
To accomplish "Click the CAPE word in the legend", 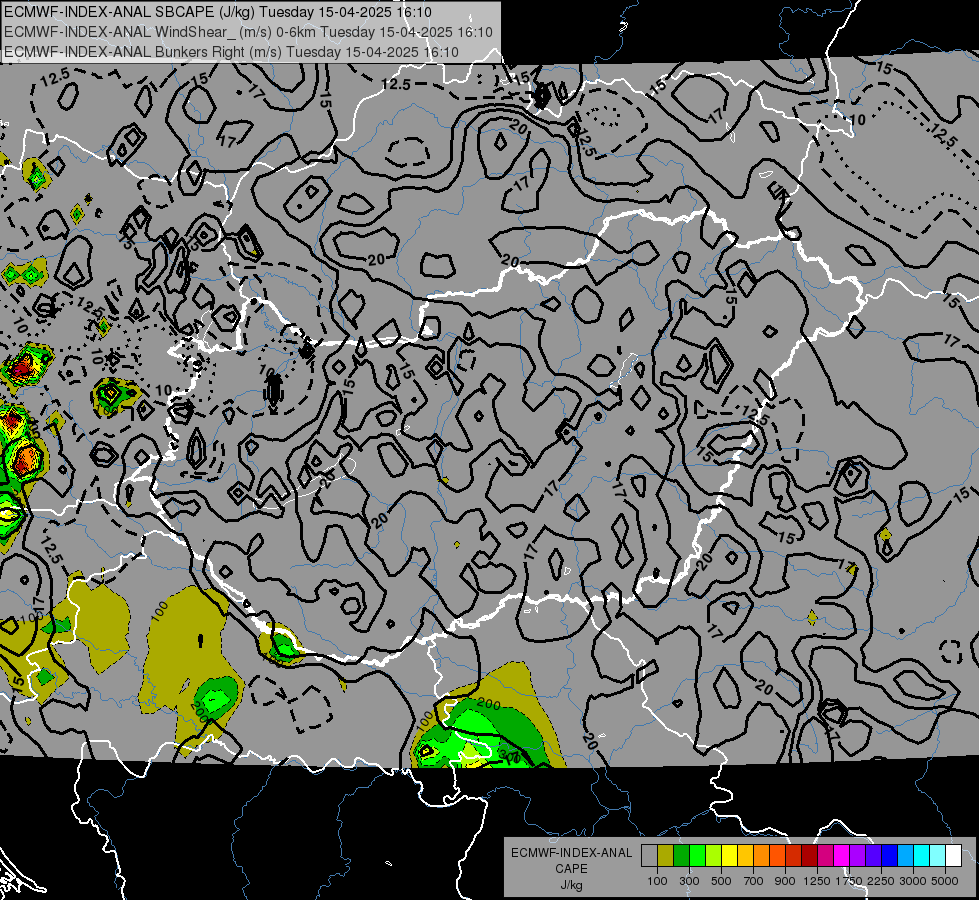I will [571, 869].
